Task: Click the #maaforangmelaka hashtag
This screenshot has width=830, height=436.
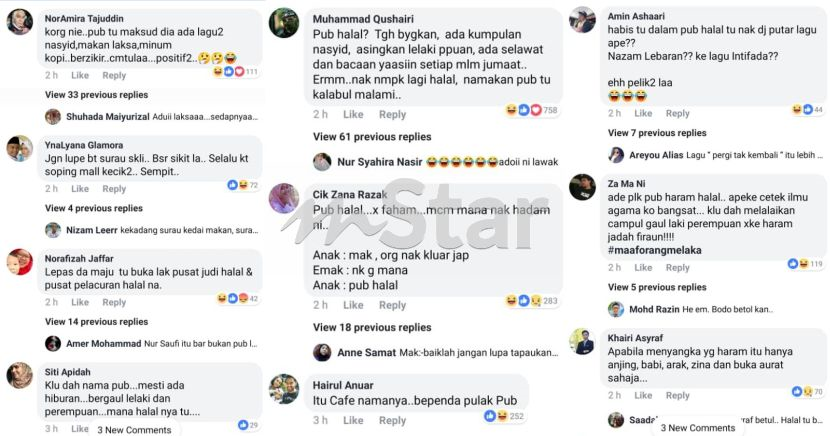Action: [654, 250]
